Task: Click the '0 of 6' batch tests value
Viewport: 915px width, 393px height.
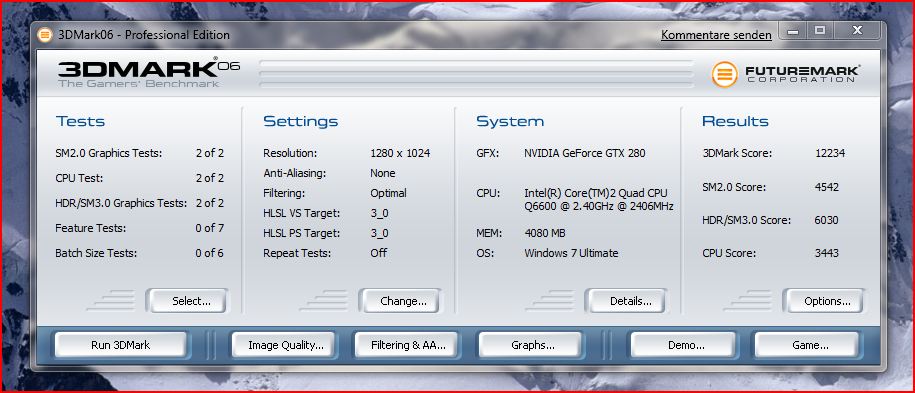Action: [209, 253]
